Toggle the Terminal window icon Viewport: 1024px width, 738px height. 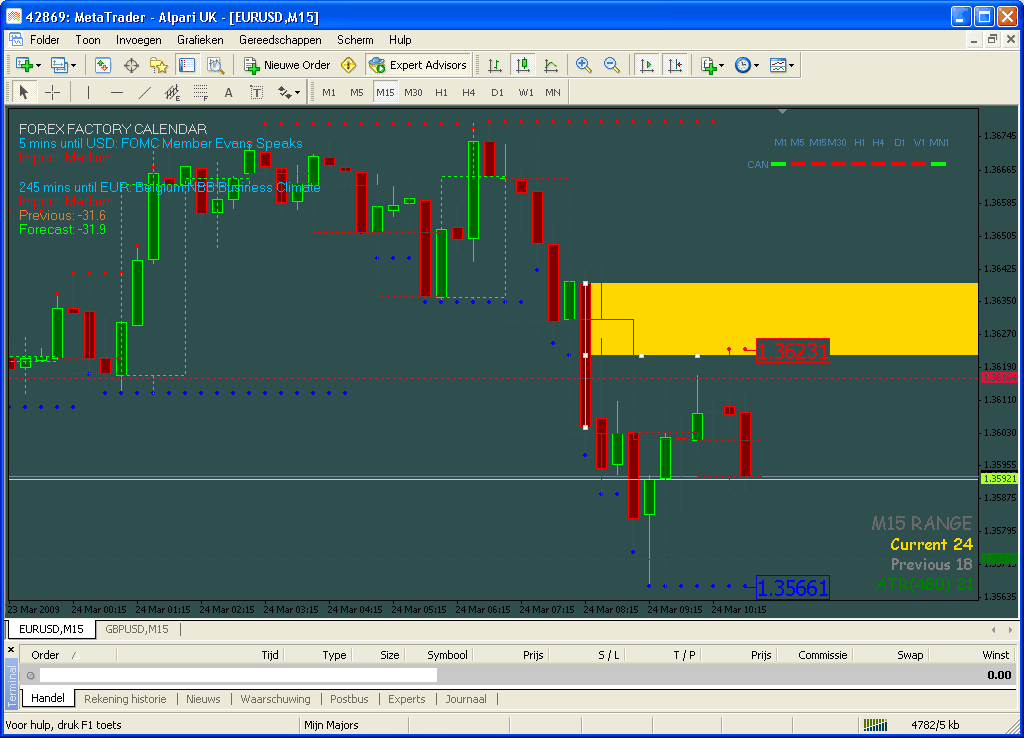point(187,65)
